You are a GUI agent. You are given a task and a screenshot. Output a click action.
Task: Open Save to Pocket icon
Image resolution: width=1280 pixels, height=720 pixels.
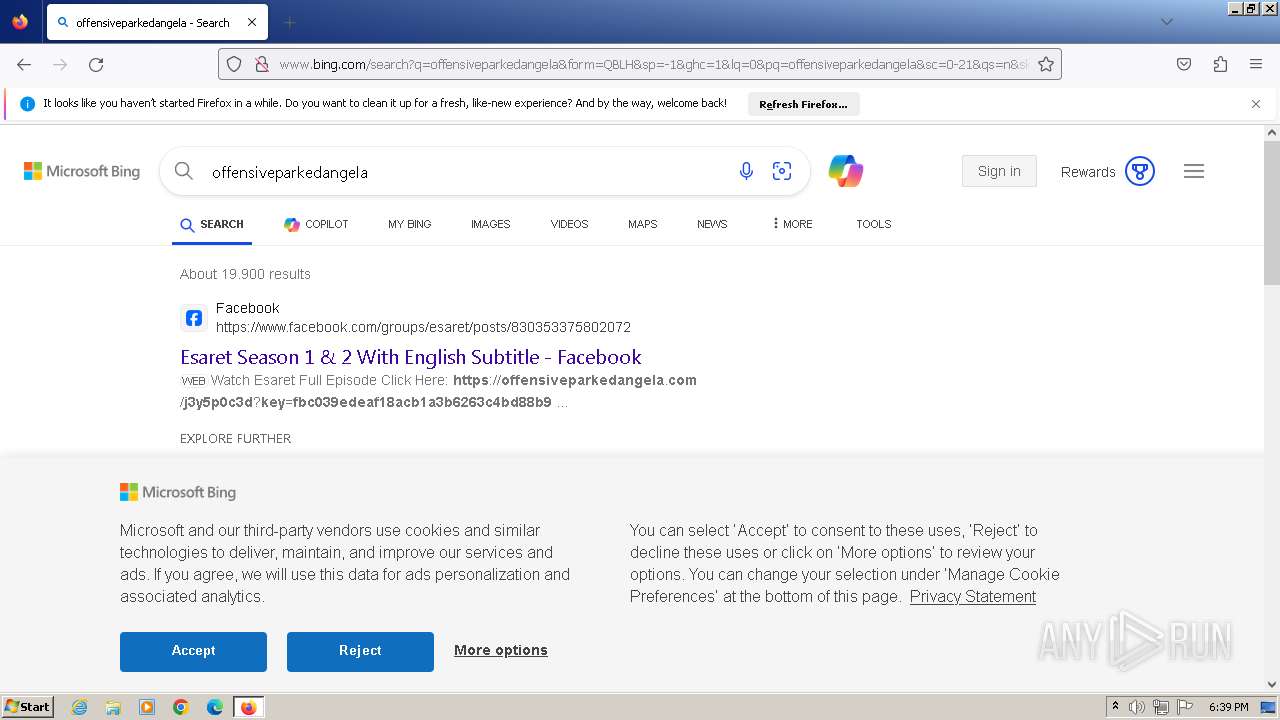(1184, 64)
